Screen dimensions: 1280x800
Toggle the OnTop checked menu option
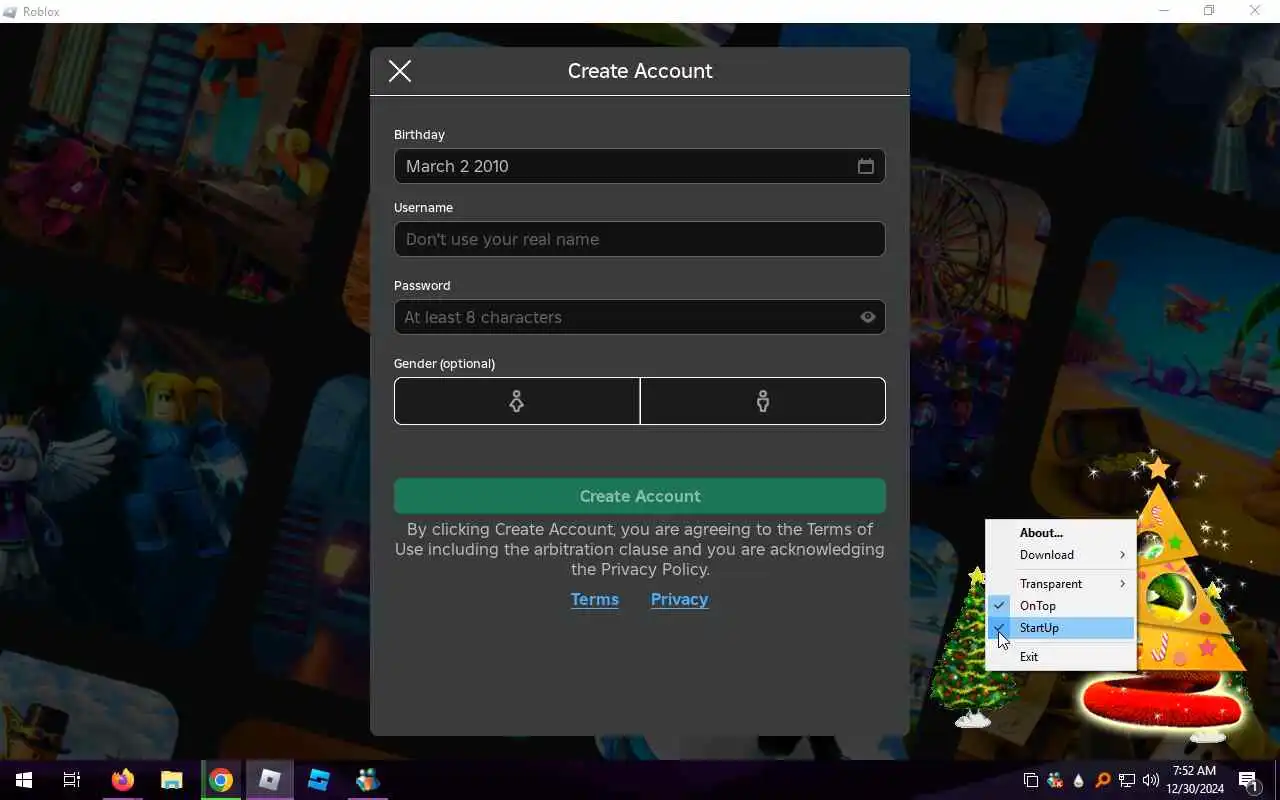click(x=1060, y=606)
